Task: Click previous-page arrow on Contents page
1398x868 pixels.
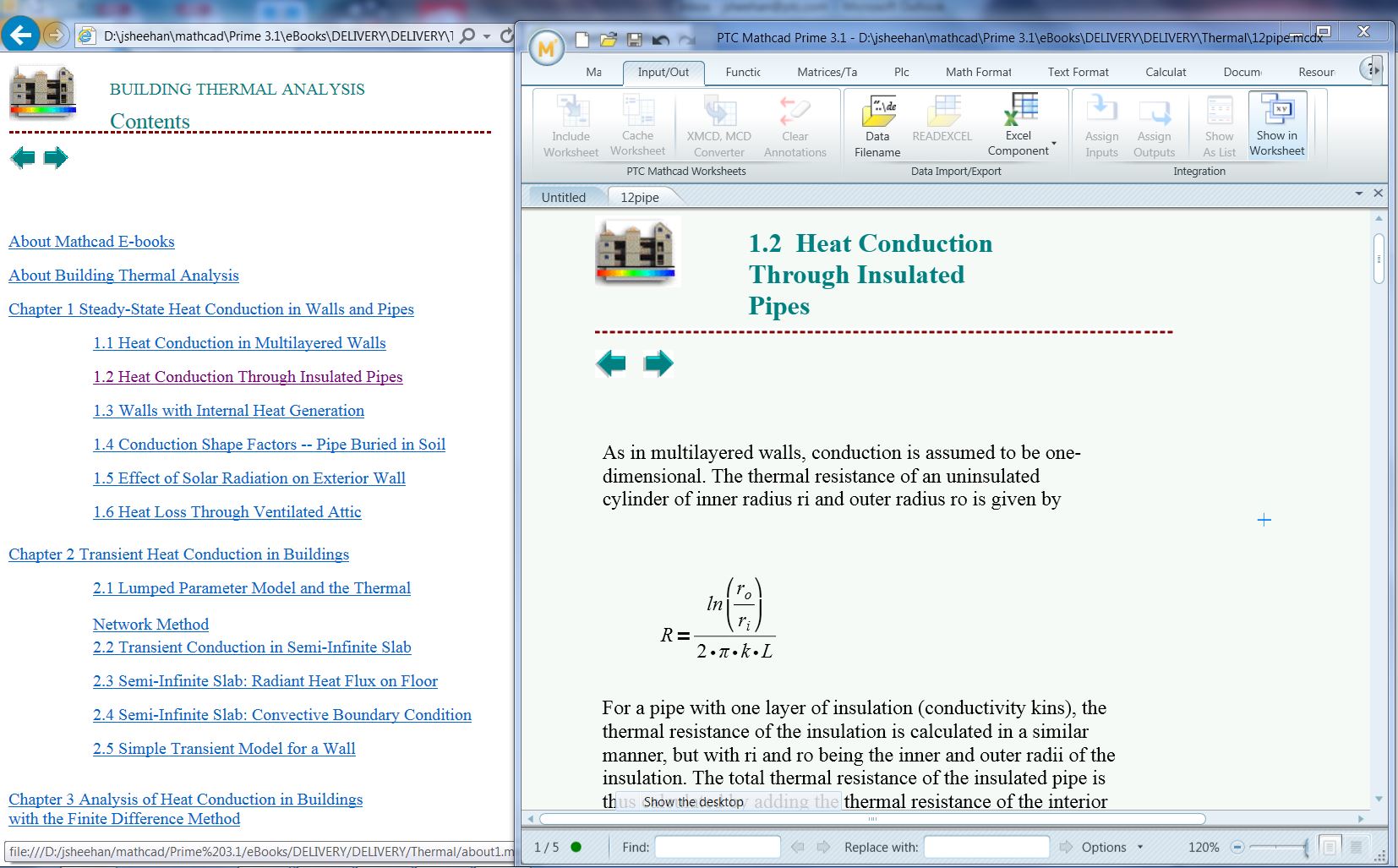Action: (x=23, y=157)
